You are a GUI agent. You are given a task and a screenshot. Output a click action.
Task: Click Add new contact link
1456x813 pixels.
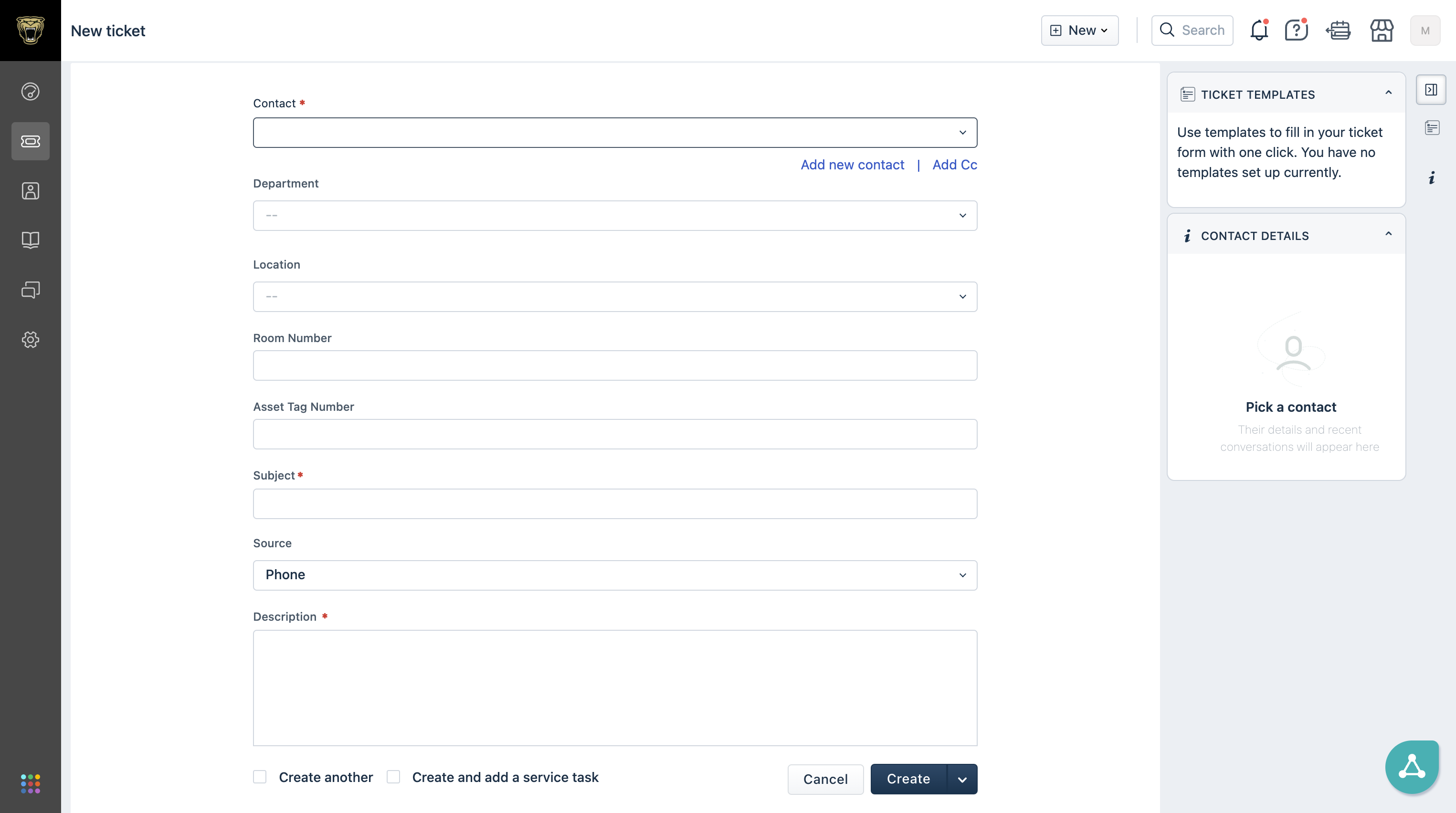[x=852, y=165]
